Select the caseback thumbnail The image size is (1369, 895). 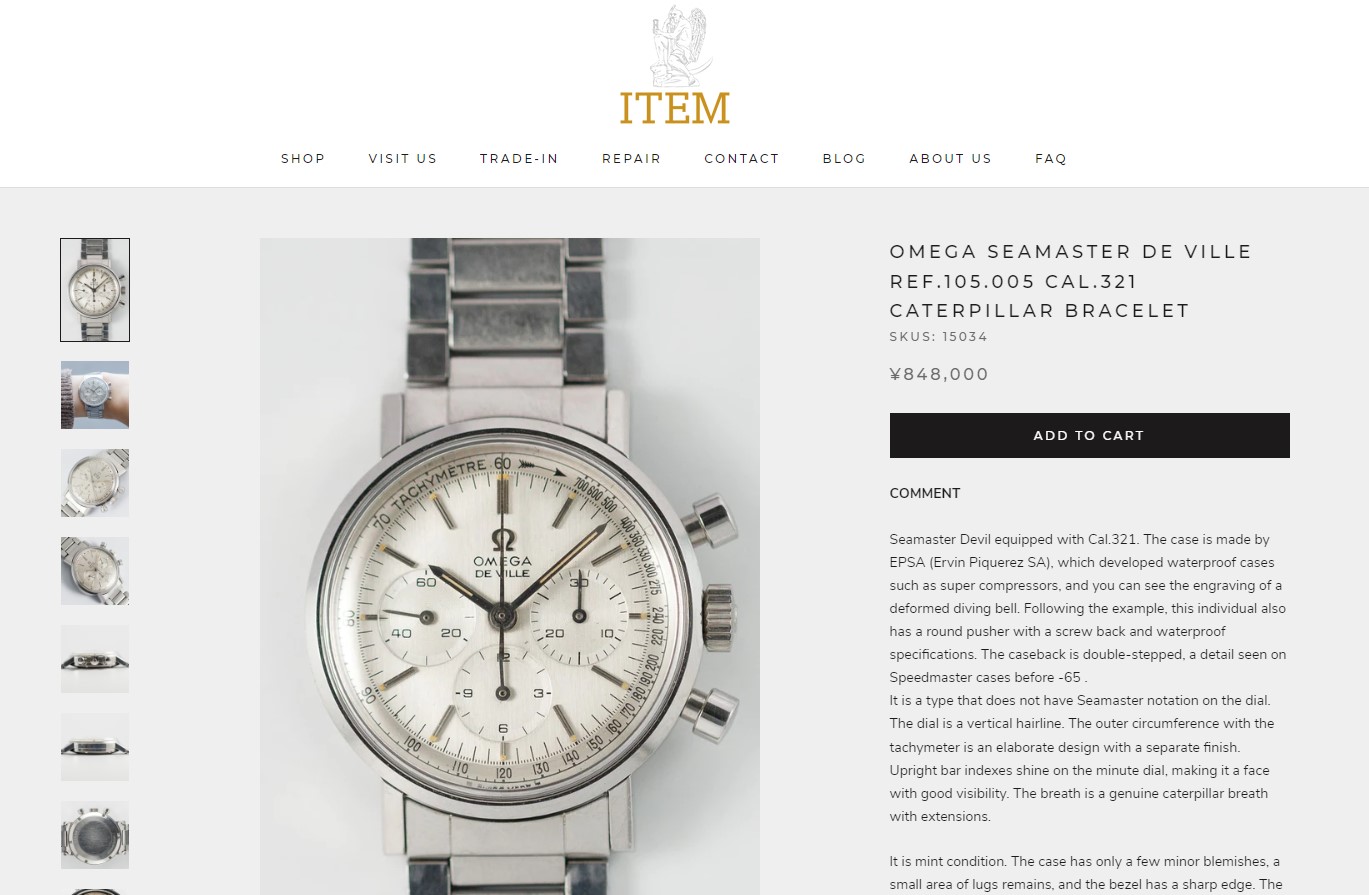95,835
